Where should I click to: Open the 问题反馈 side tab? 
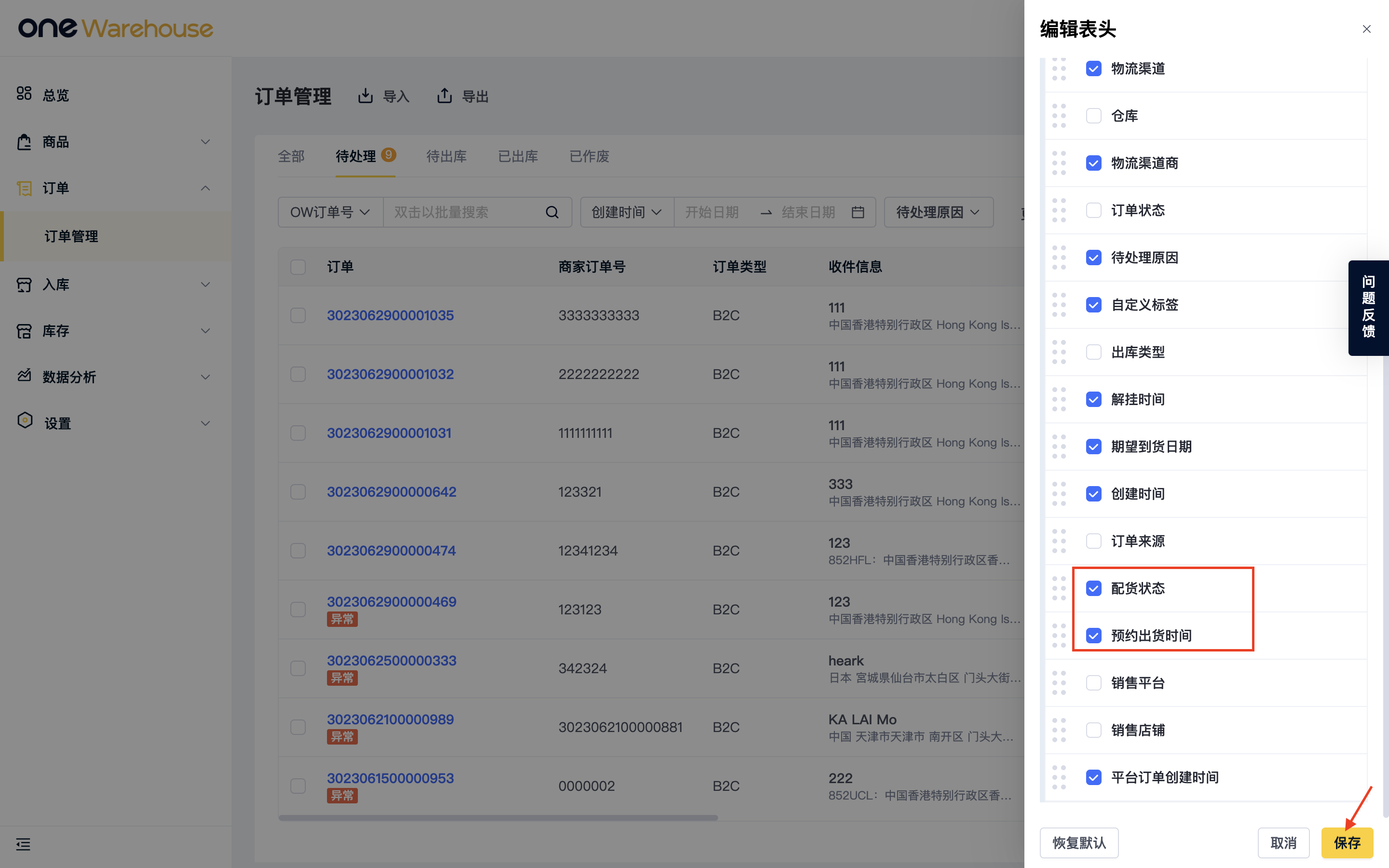pyautogui.click(x=1368, y=308)
